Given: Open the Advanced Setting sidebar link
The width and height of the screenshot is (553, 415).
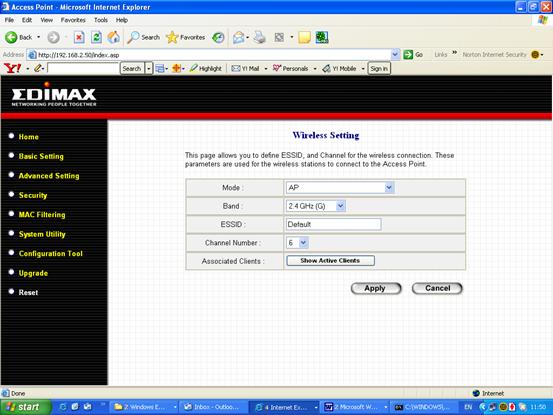Looking at the screenshot, I should point(49,176).
